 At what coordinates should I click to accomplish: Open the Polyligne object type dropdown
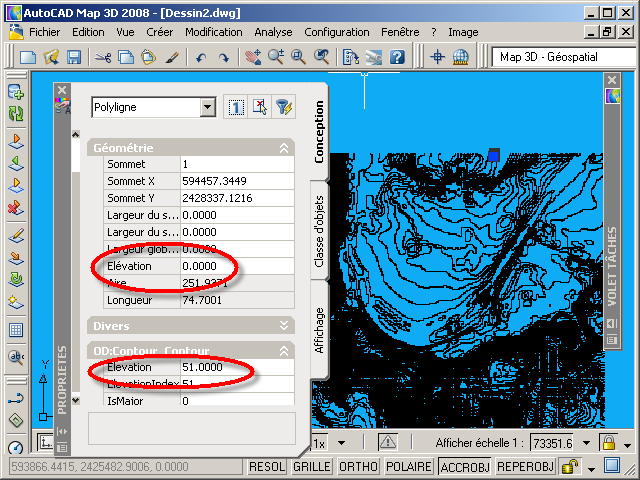[208, 107]
